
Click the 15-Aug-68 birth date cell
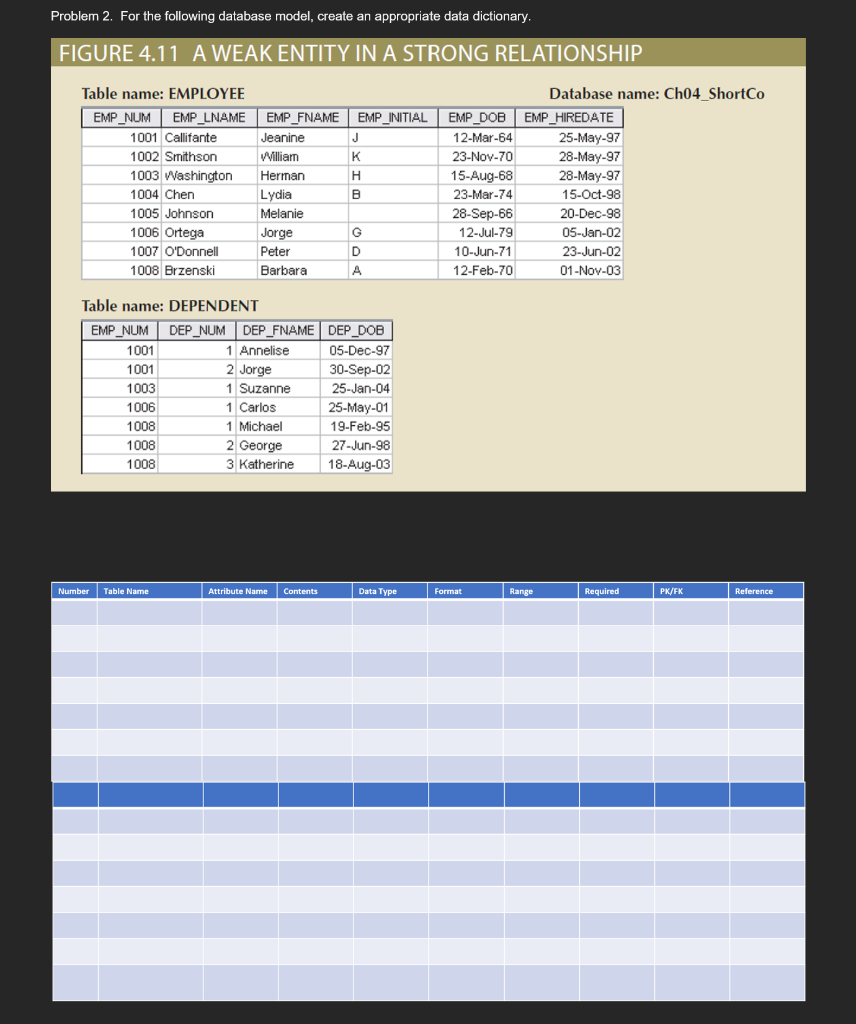(477, 175)
